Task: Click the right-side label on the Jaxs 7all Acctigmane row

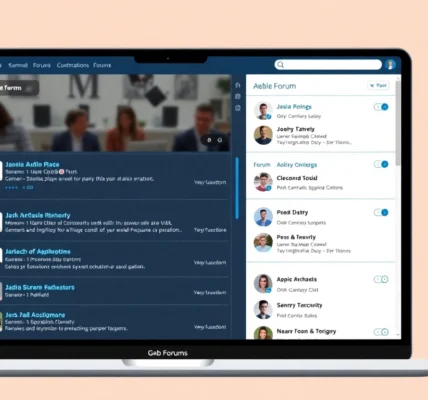Action: 210,327
